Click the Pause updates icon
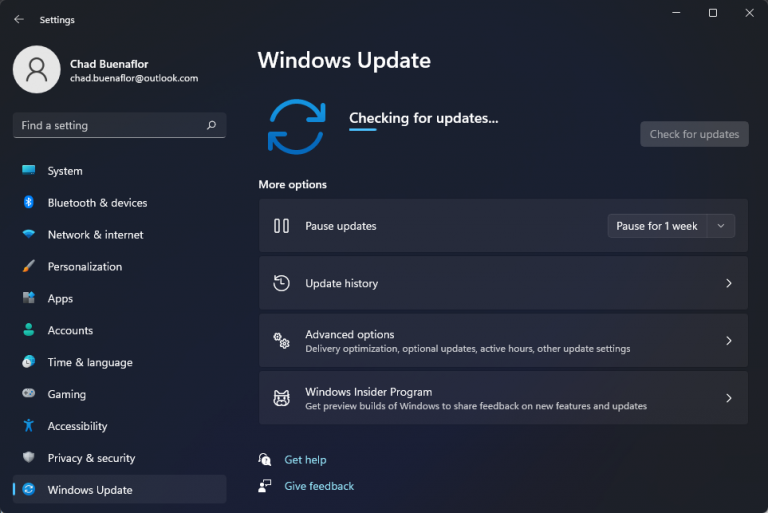The height and width of the screenshot is (513, 768). (x=281, y=226)
